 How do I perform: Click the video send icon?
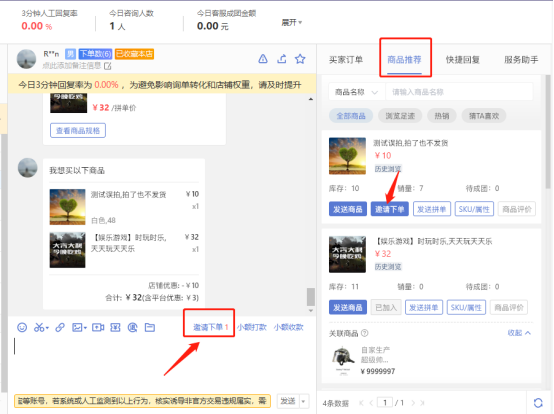98,327
